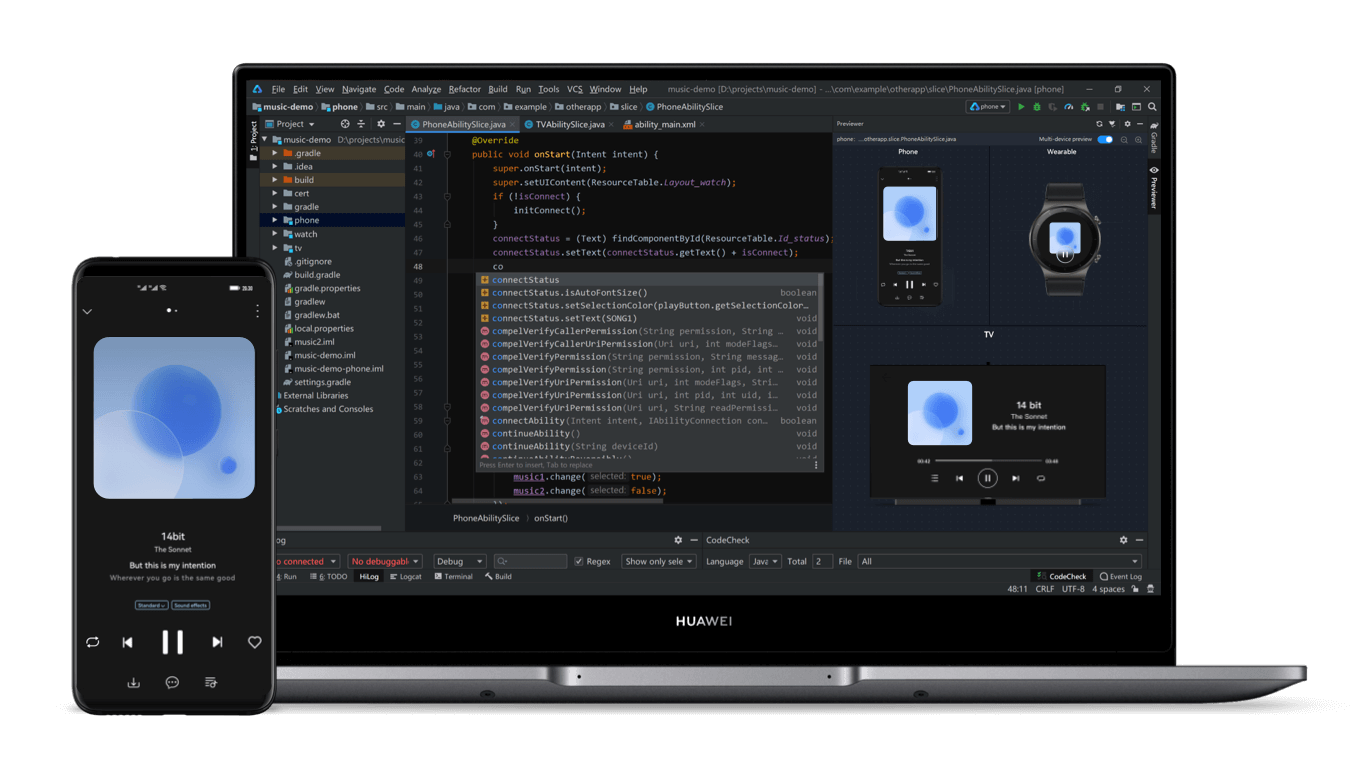Go to previous track in TV preview
Image resolution: width=1363 pixels, height=760 pixels.
(x=959, y=478)
